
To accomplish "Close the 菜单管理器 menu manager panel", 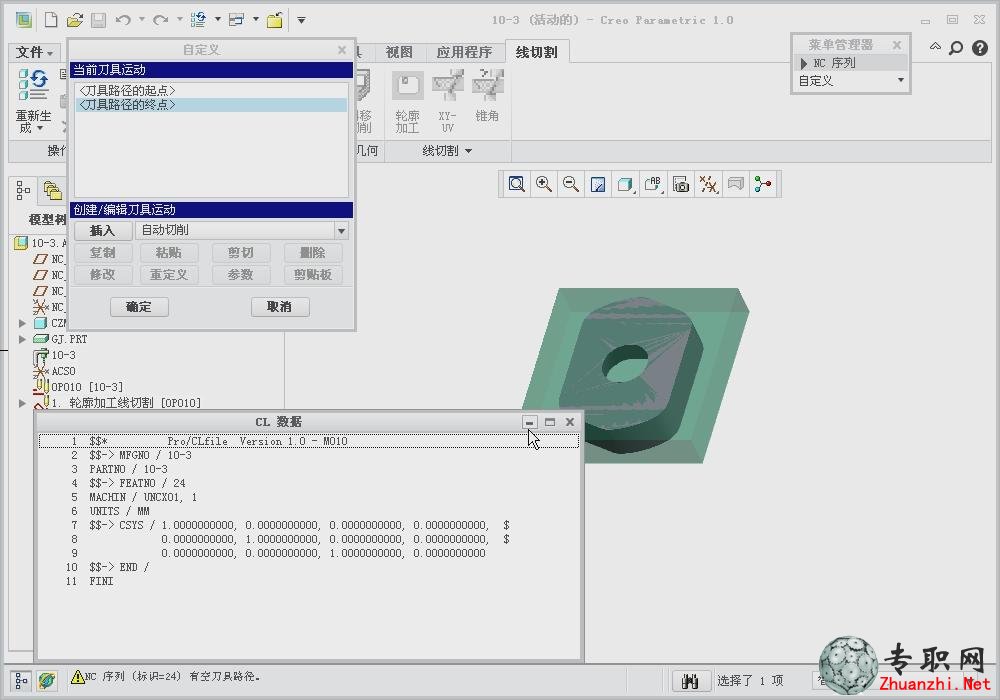I will [x=897, y=45].
